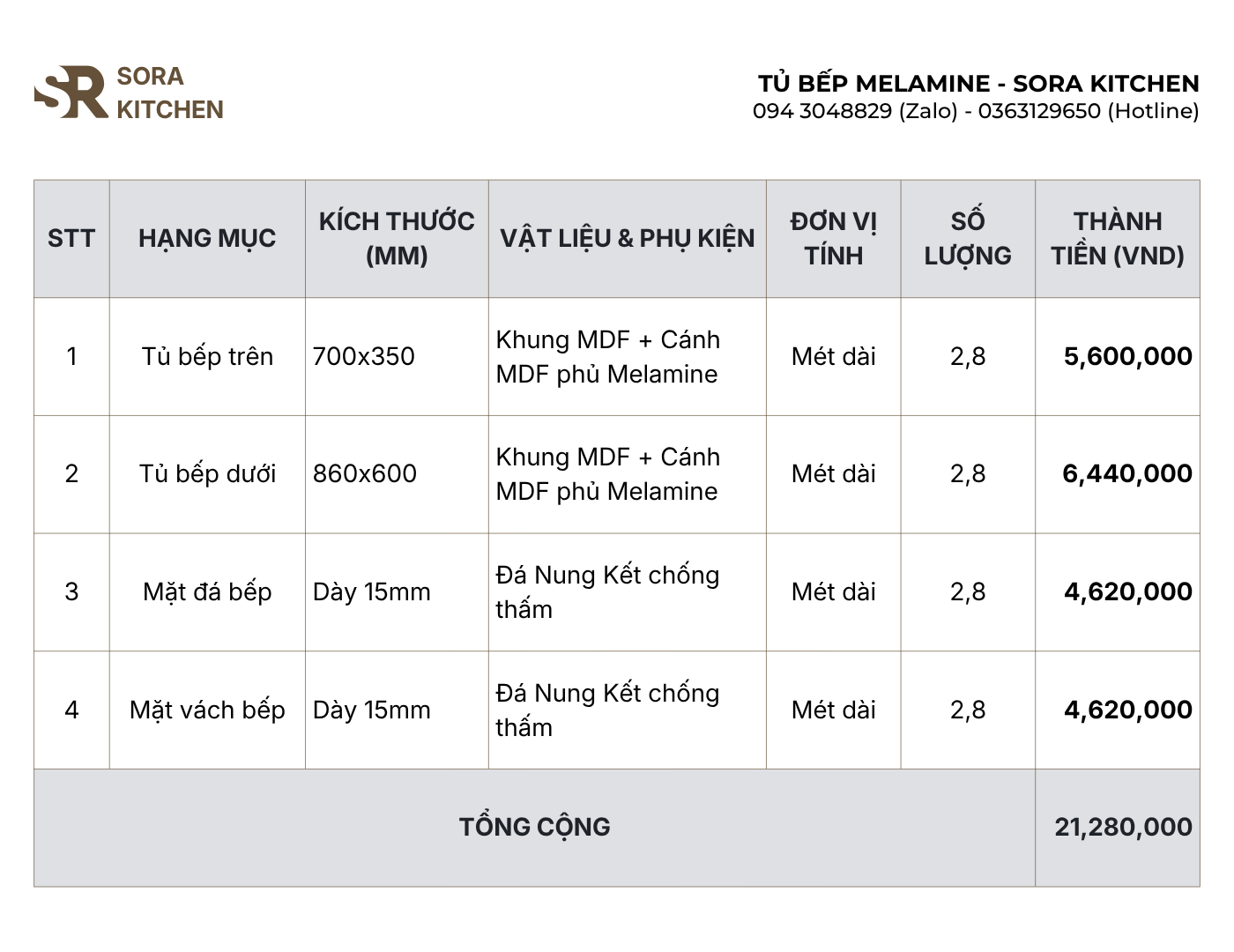Viewport: 1234px width, 952px height.
Task: Select the Thành Tiền (VND) header
Action: (x=1117, y=238)
